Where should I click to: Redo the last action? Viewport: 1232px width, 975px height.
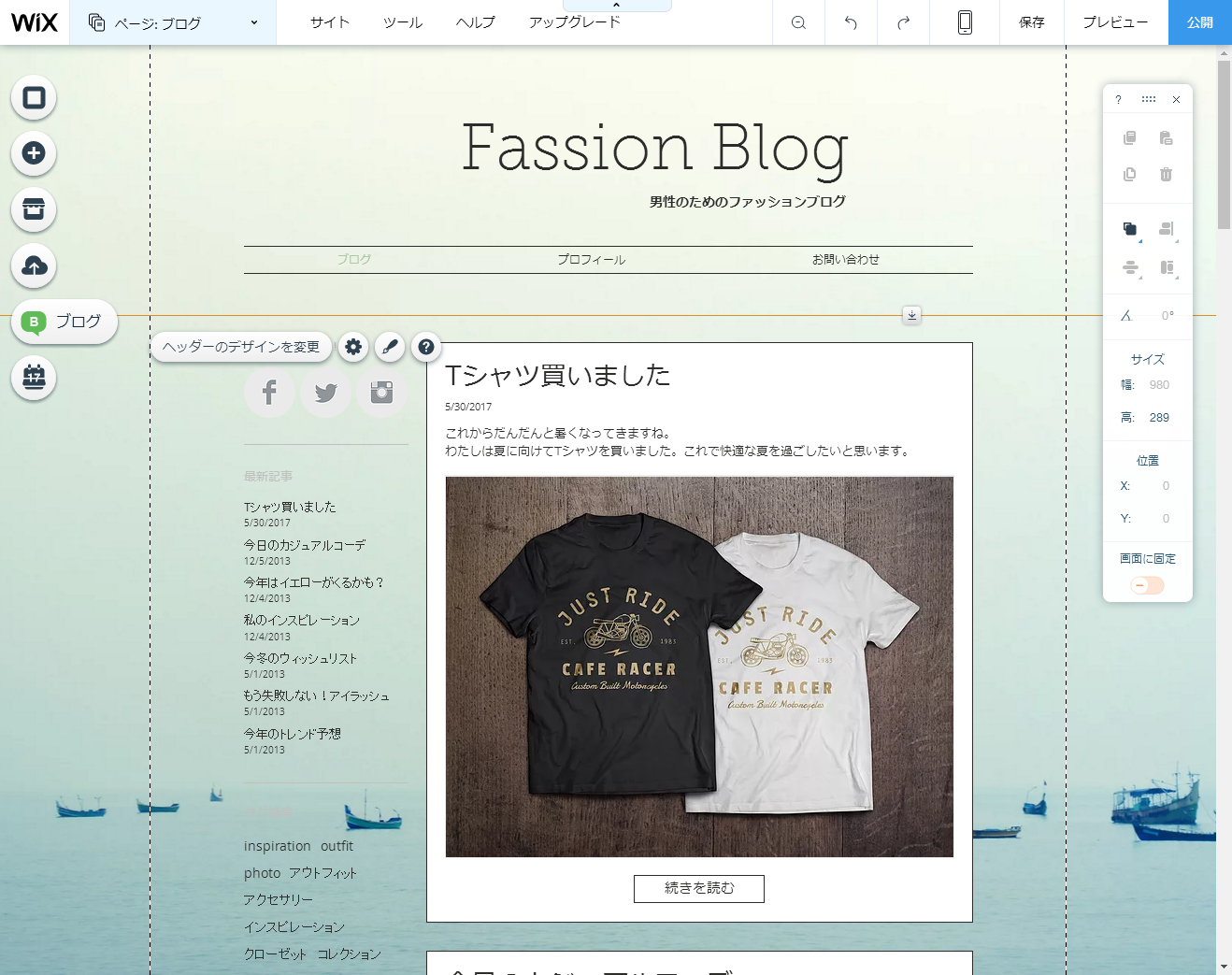coord(903,22)
